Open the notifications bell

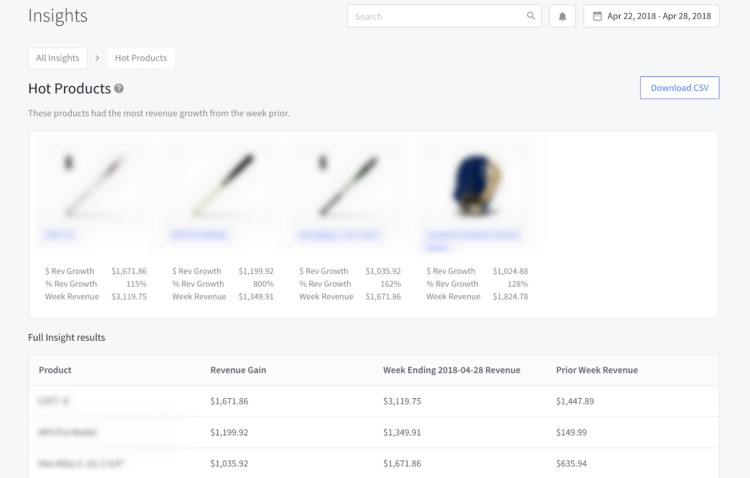[x=562, y=16]
